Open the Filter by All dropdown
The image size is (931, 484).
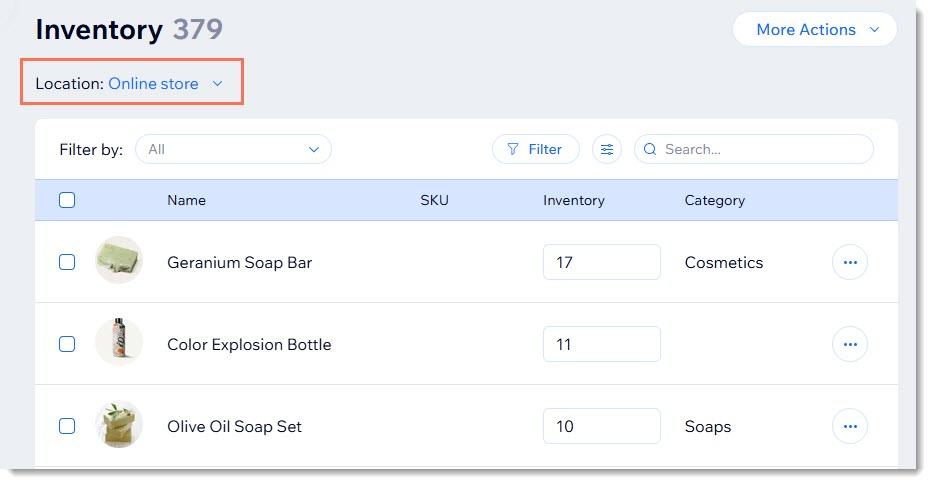click(233, 149)
